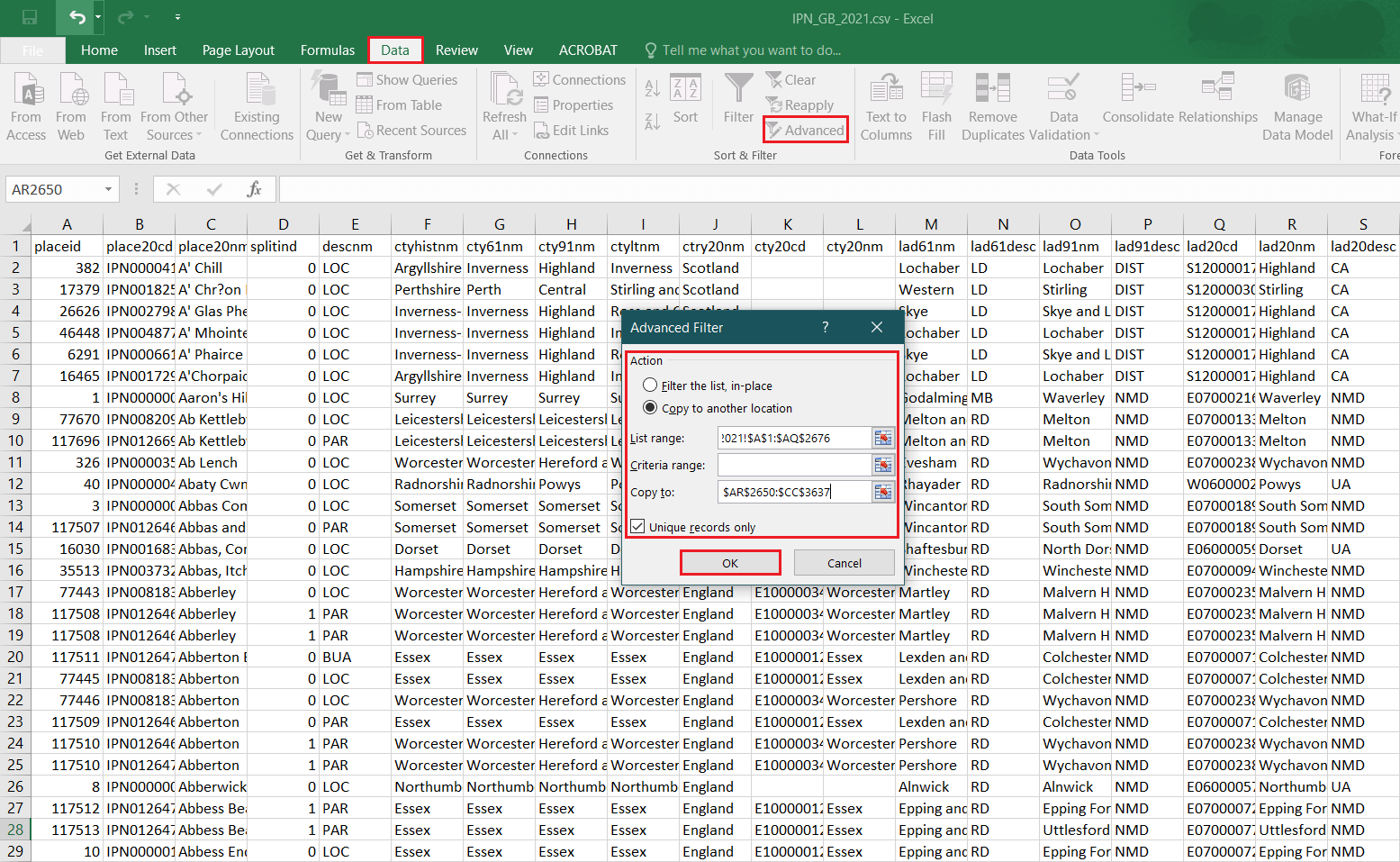The height and width of the screenshot is (862, 1400).
Task: Click the Save icon in title bar
Action: coord(30,18)
